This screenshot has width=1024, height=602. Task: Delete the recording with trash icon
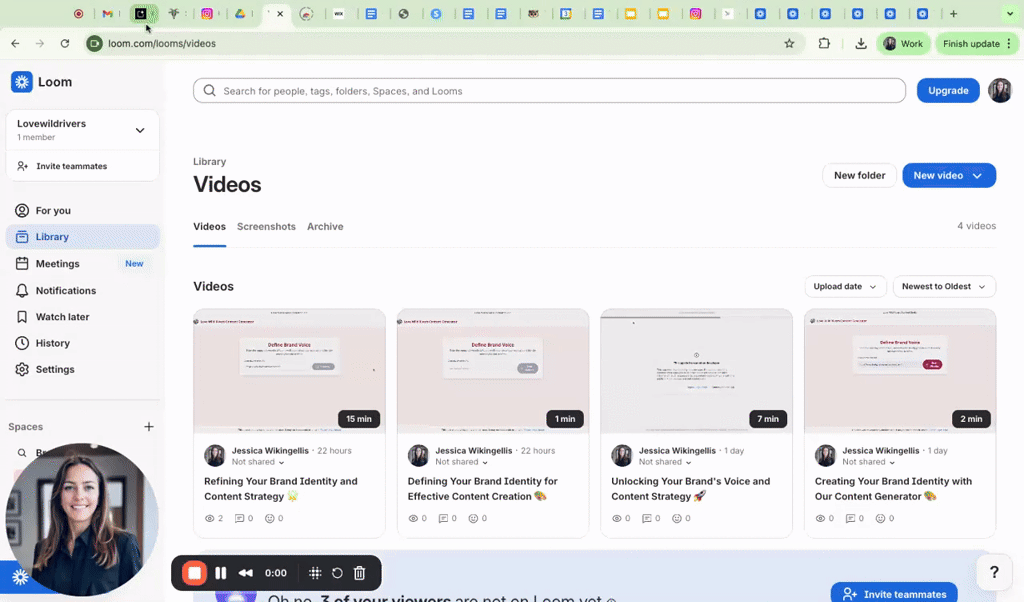(x=359, y=573)
